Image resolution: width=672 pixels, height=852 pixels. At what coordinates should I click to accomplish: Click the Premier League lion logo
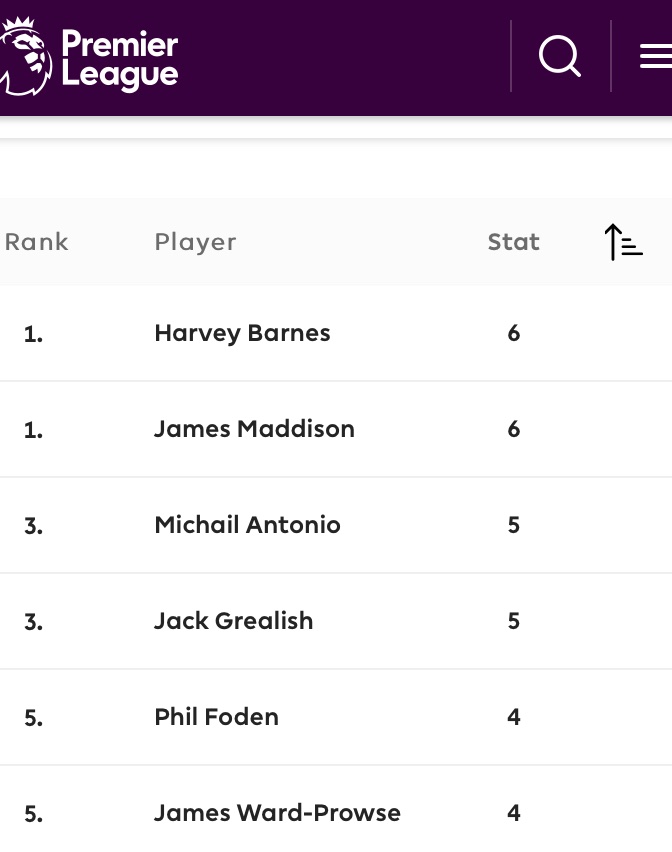click(x=26, y=56)
